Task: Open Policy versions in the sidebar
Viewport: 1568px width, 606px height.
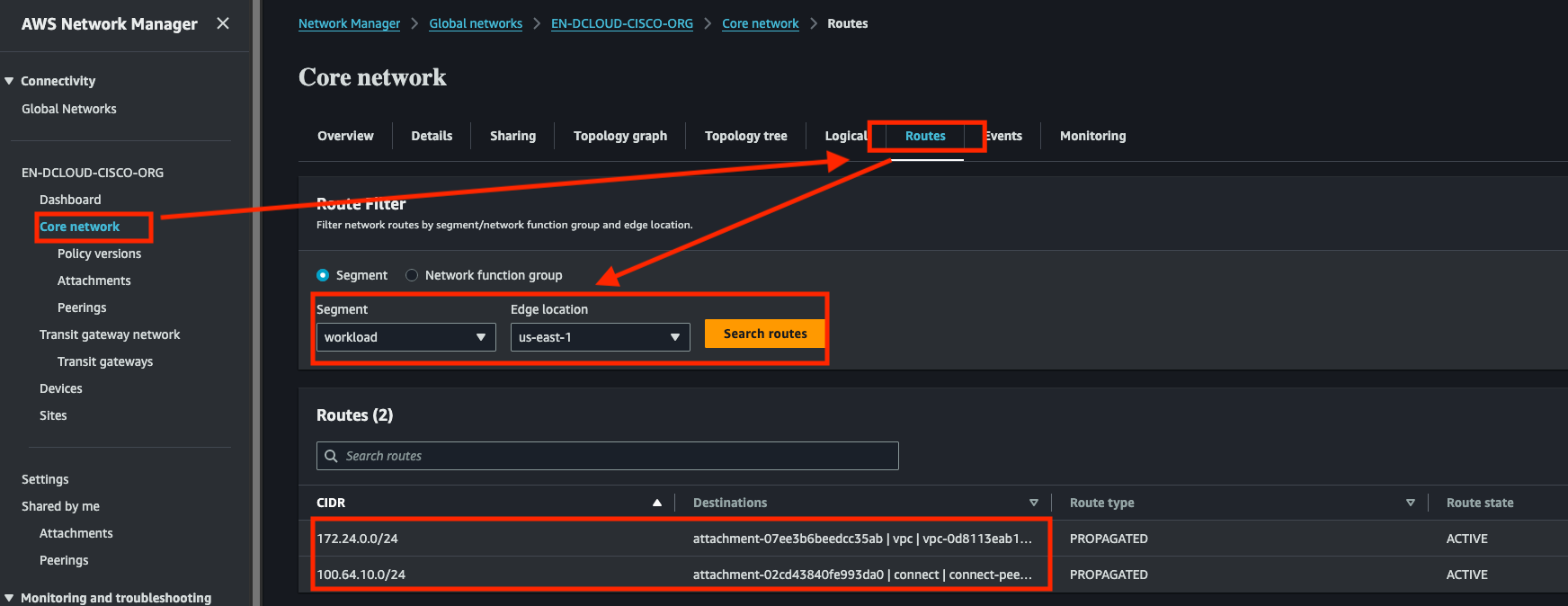Action: [x=99, y=254]
